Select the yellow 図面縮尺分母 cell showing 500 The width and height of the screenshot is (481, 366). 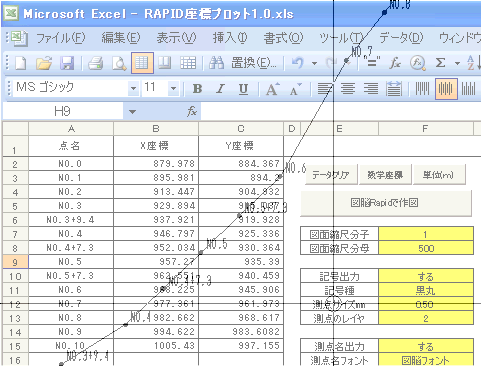click(x=426, y=248)
